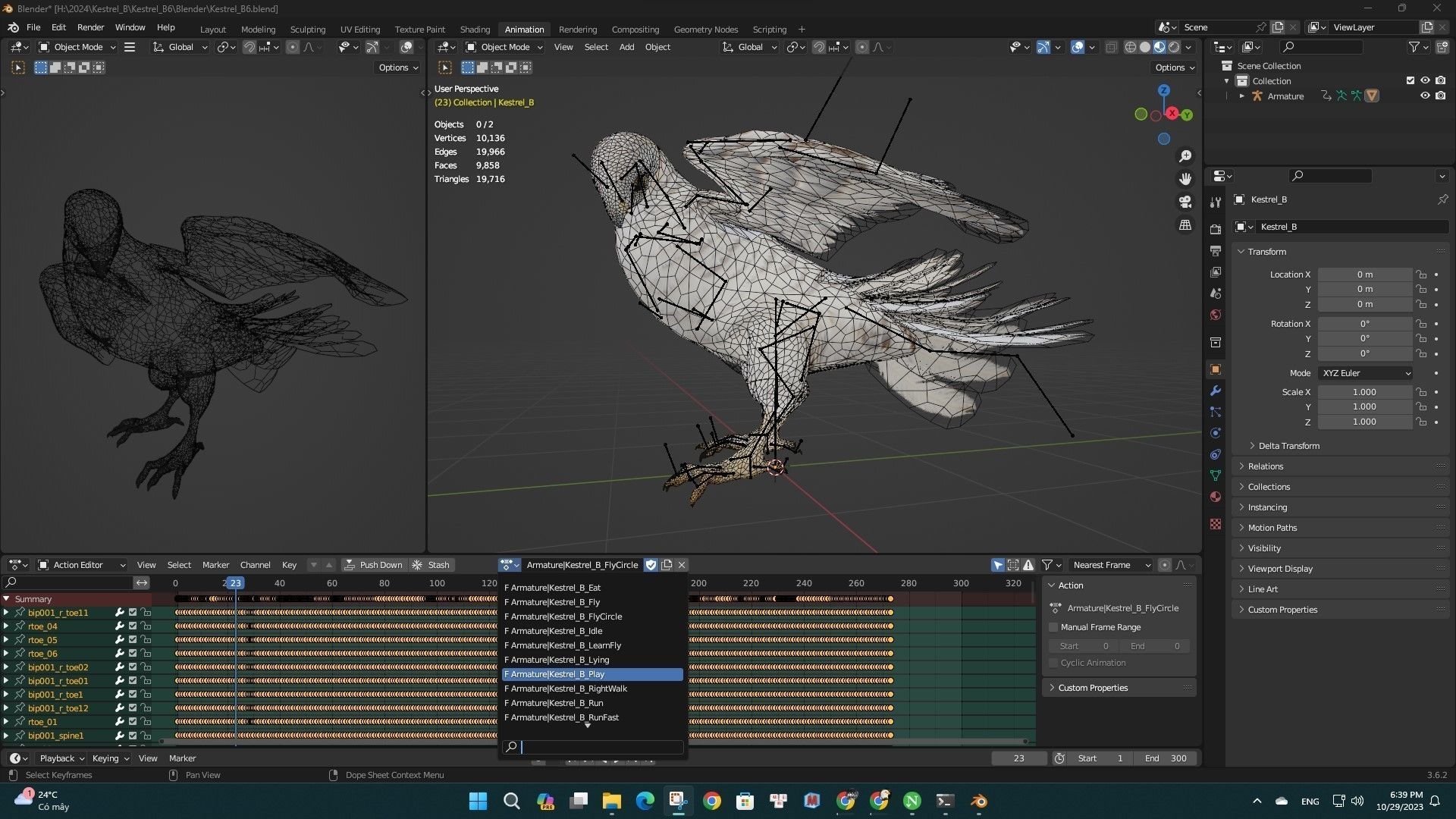Open the Render properties tab
Image resolution: width=1456 pixels, height=819 pixels.
(1216, 229)
